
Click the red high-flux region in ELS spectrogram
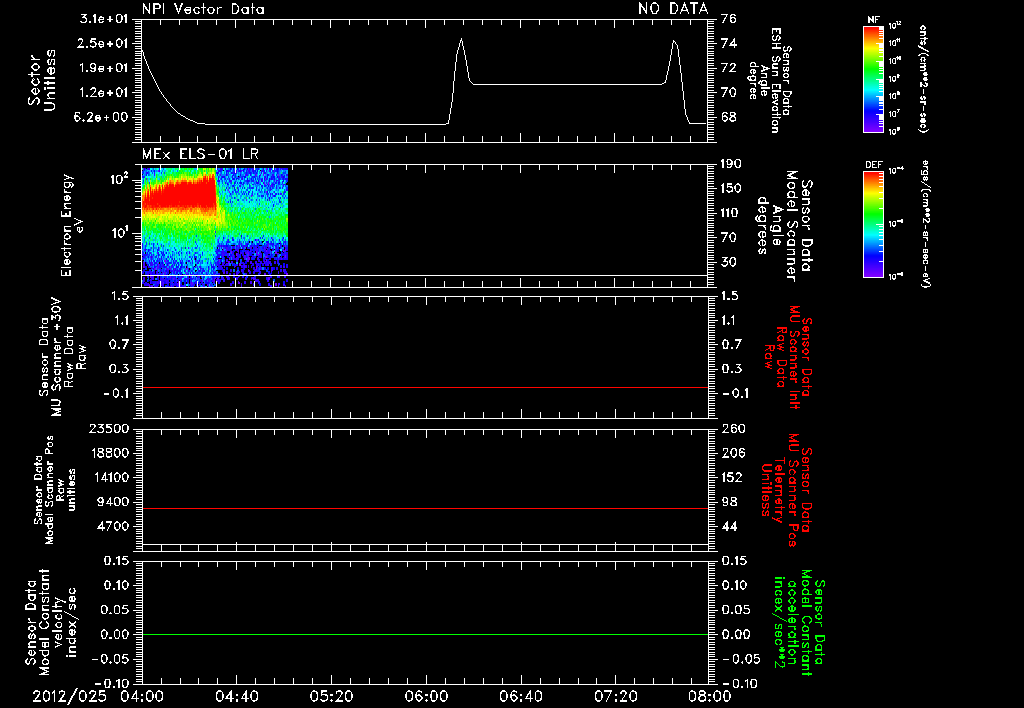180,193
